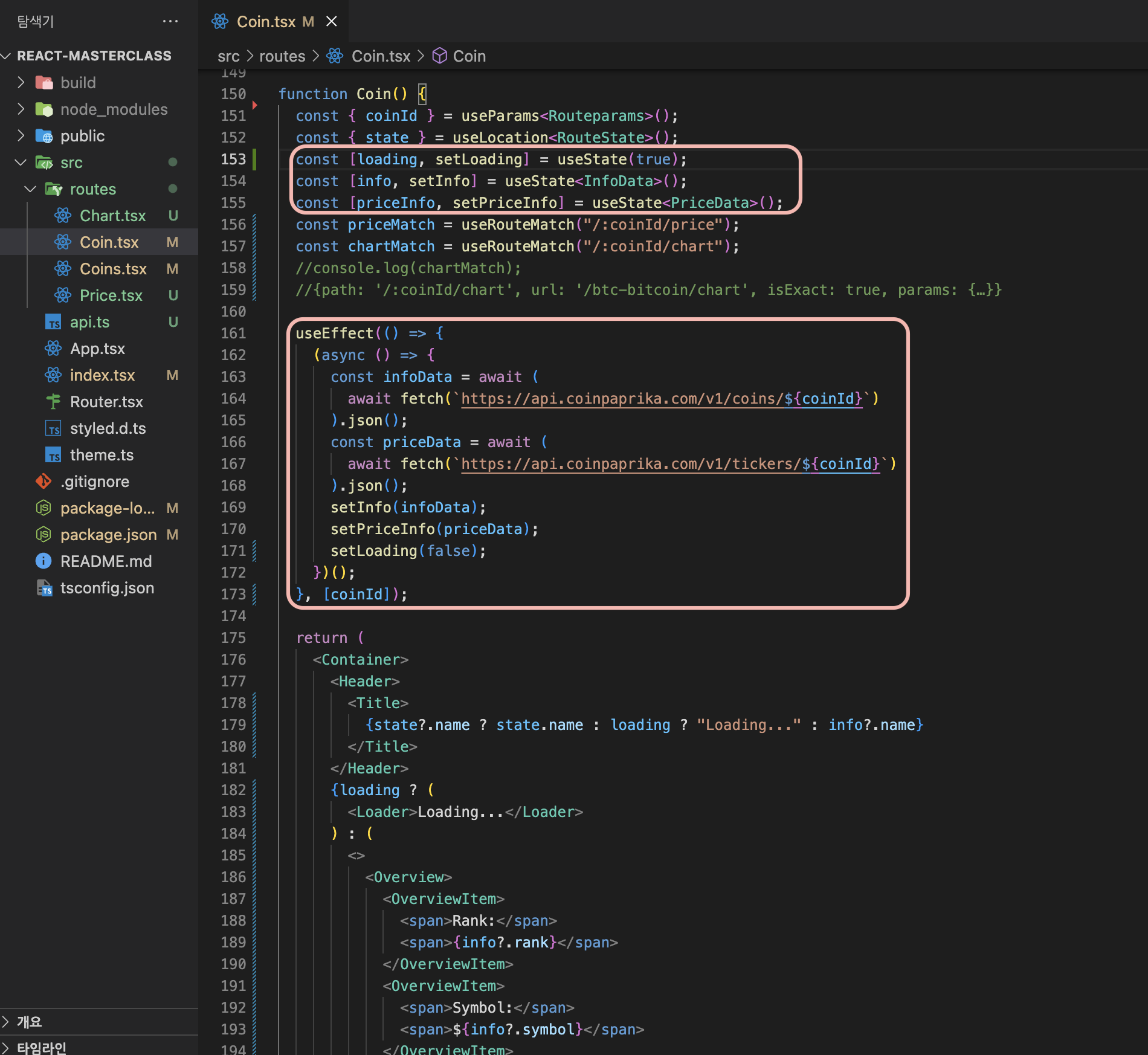Click the tsconfig.json file icon
Screen dimensions: 1148x1055
tap(45, 588)
